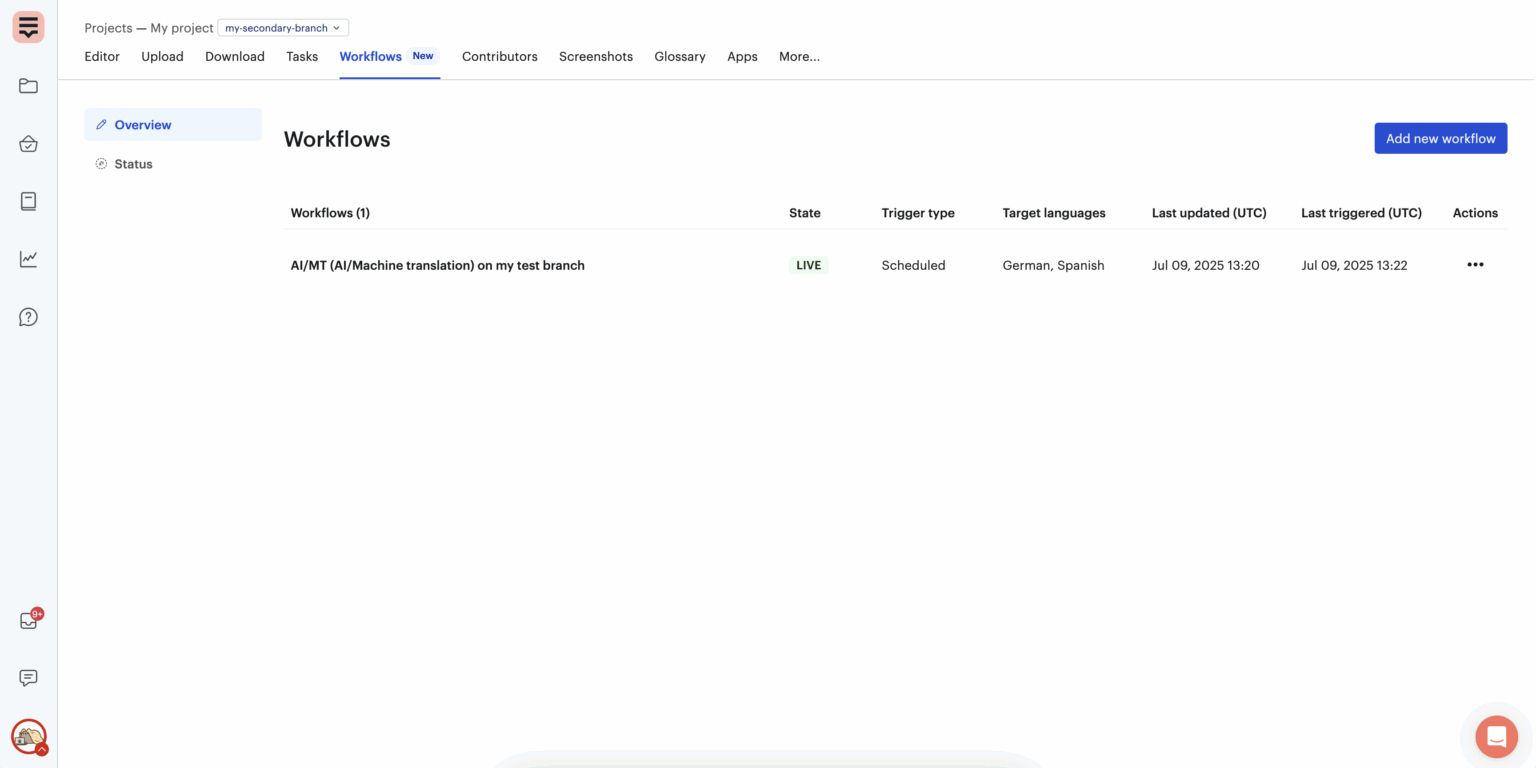
Task: Click the German, Spanish target languages cell
Action: coord(1053,265)
